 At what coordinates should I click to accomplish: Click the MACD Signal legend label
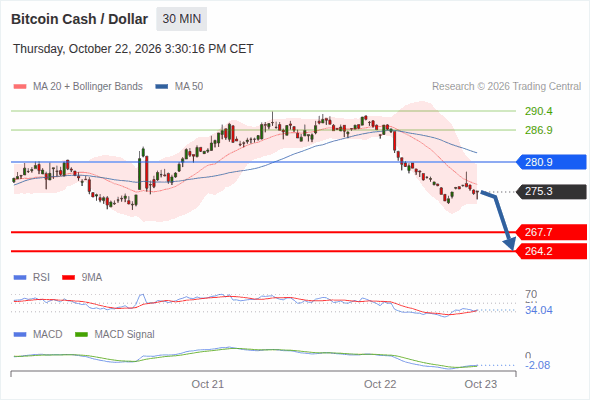click(125, 335)
